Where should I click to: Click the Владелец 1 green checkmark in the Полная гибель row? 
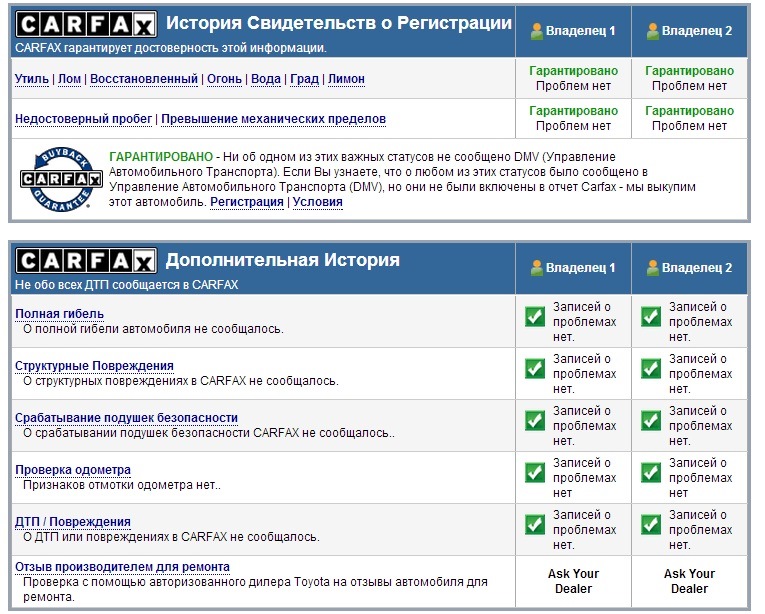[535, 316]
